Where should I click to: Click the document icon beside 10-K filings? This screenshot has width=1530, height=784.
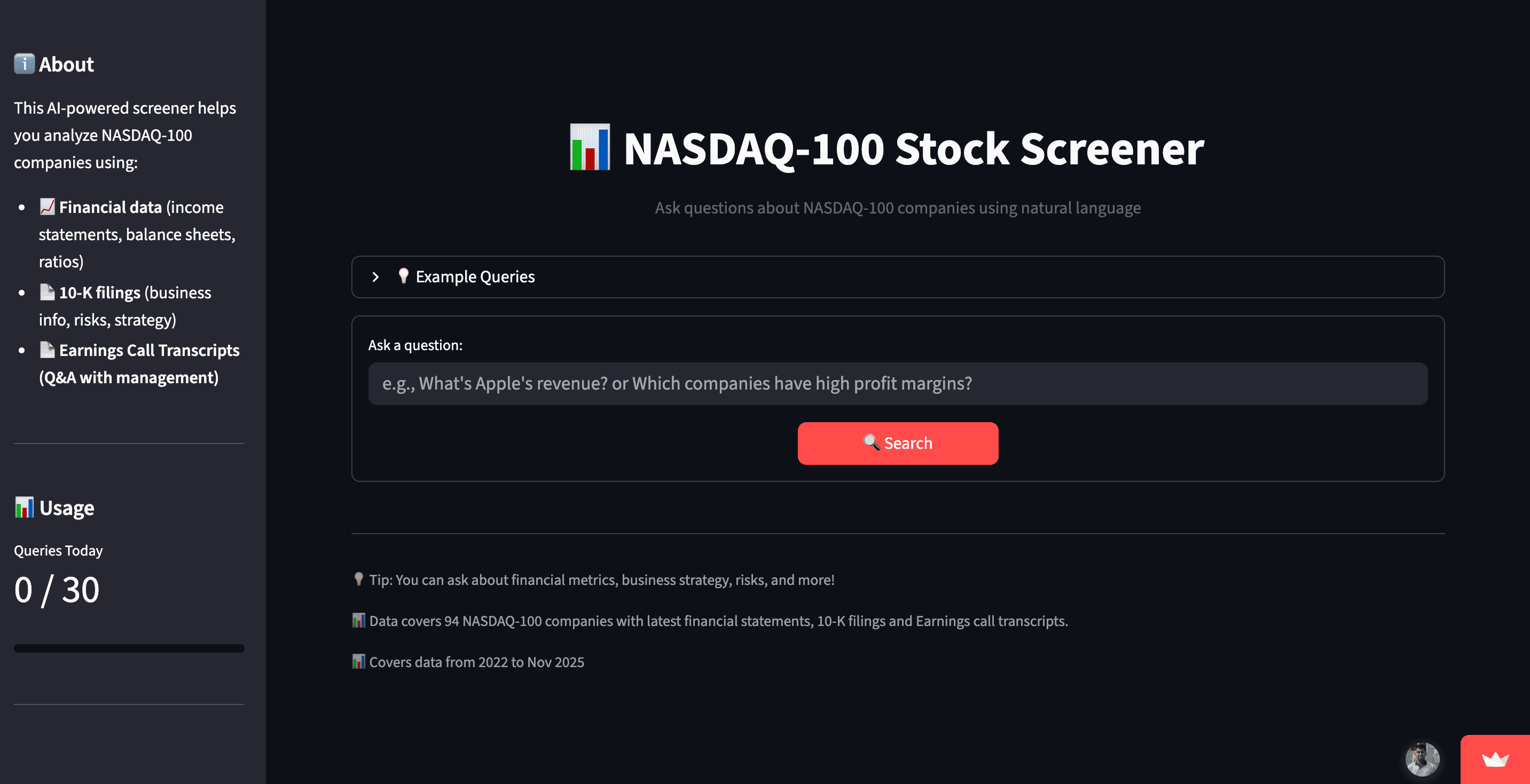click(46, 291)
